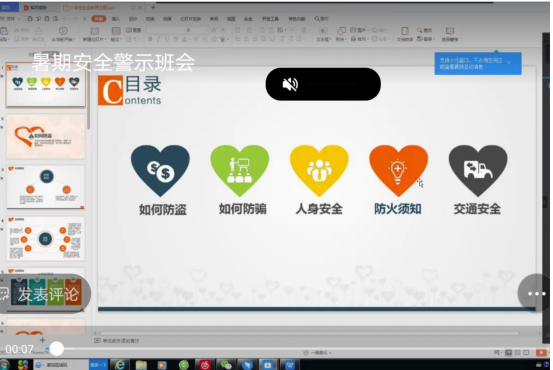This screenshot has height=370, width=553.
Task: Open the slide Layout icon
Action: (116, 31)
